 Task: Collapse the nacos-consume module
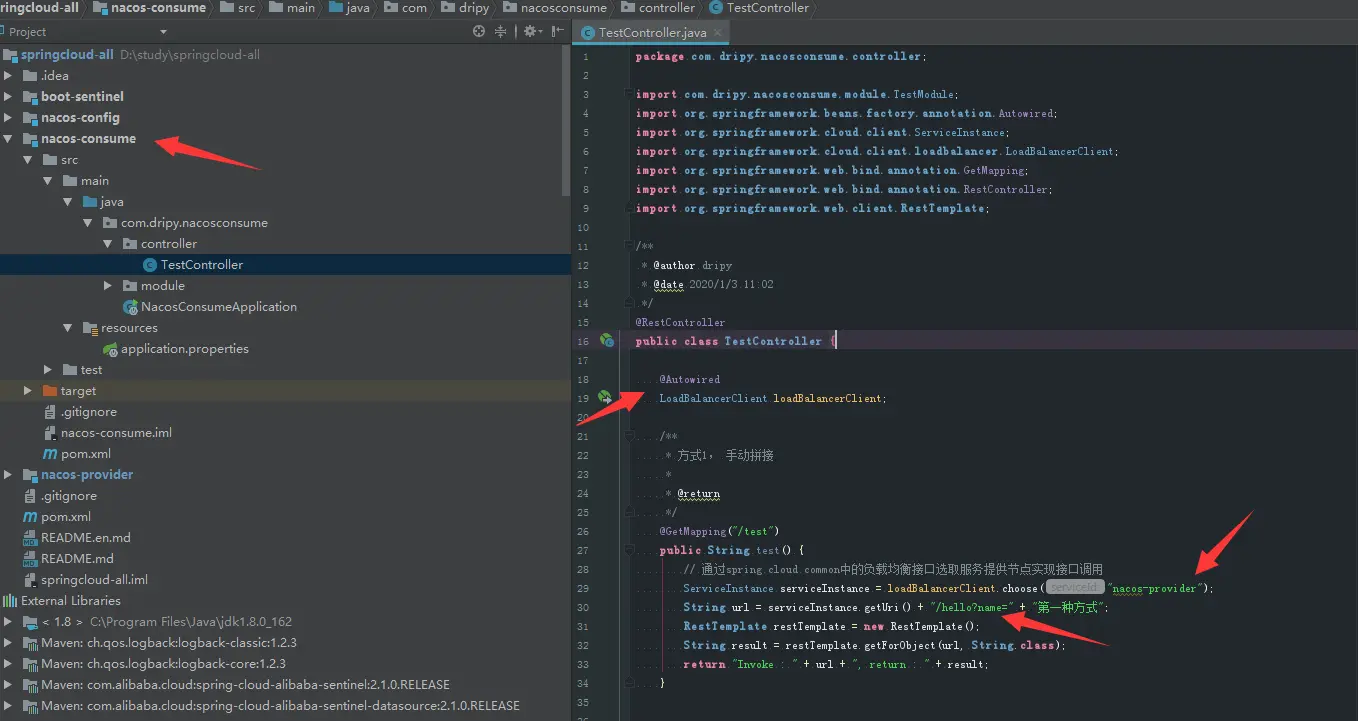pos(8,139)
